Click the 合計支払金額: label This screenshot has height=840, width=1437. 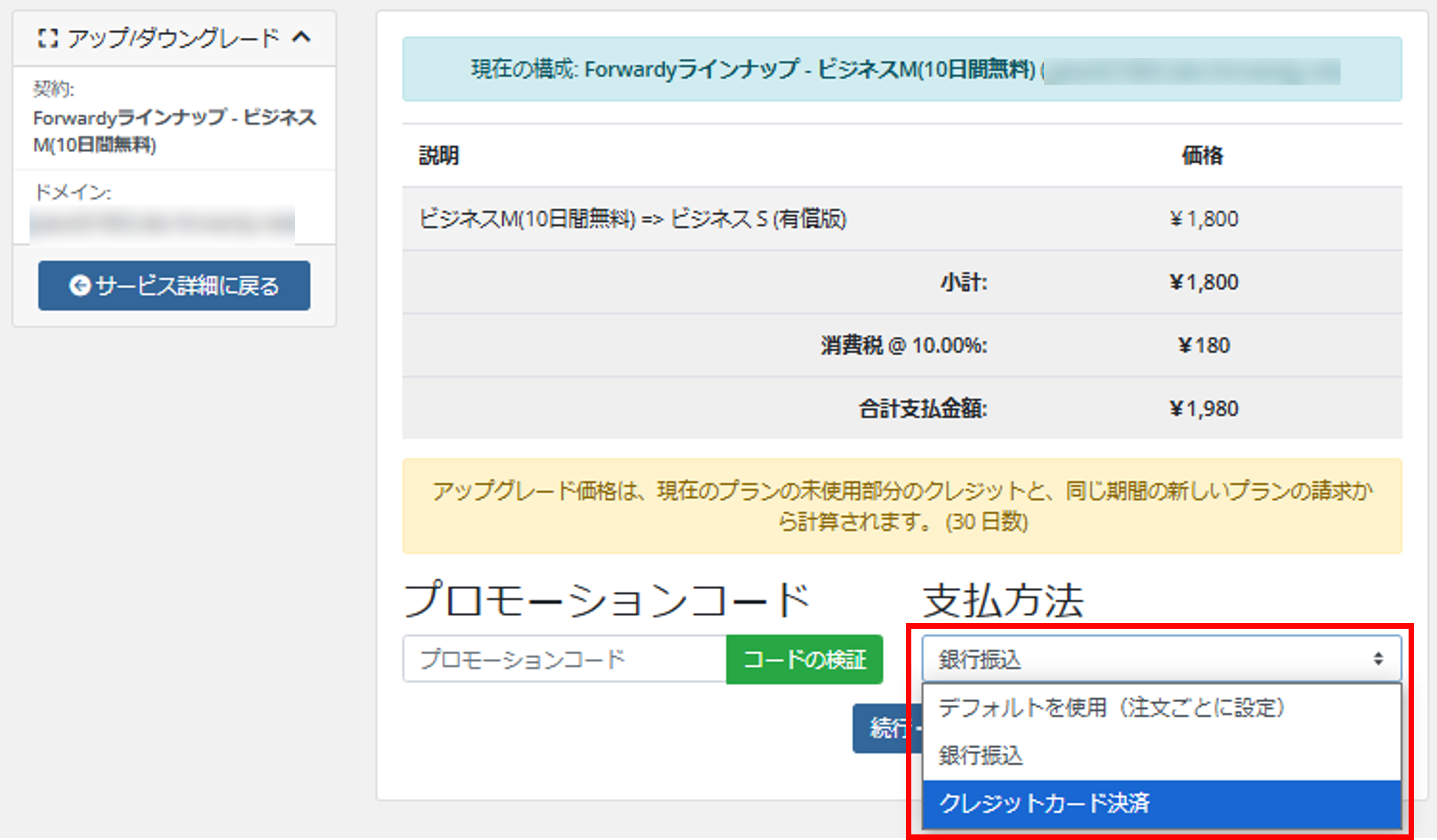(x=923, y=409)
